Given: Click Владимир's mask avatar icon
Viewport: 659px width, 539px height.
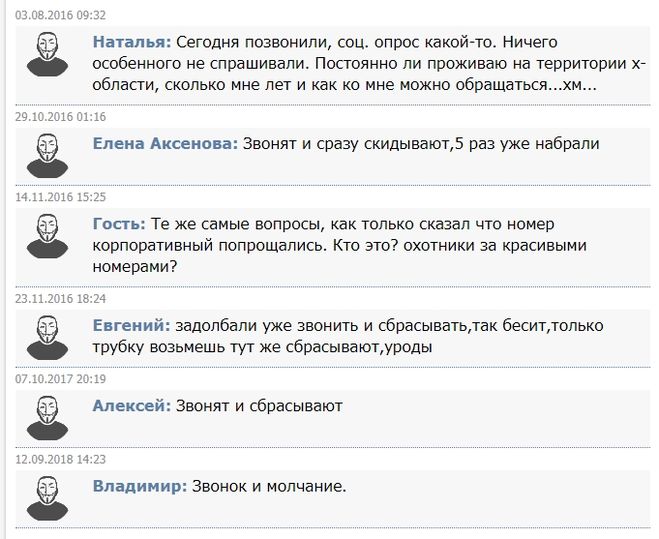Looking at the screenshot, I should 45,496.
